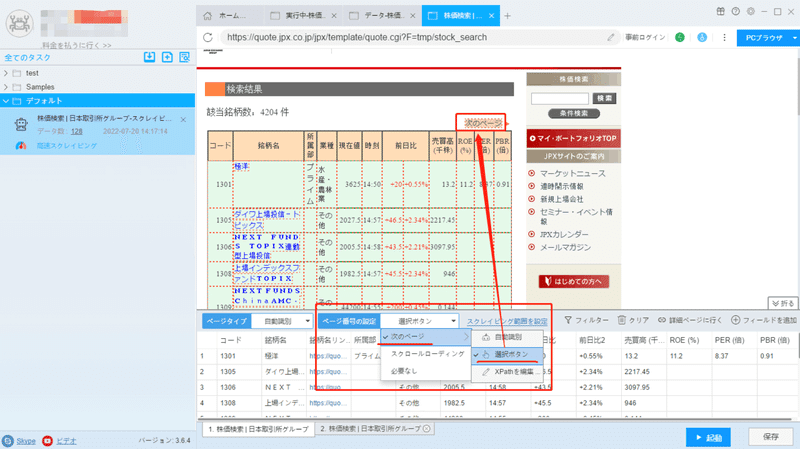
Task: Select 必要なし menu option
Action: (426, 371)
